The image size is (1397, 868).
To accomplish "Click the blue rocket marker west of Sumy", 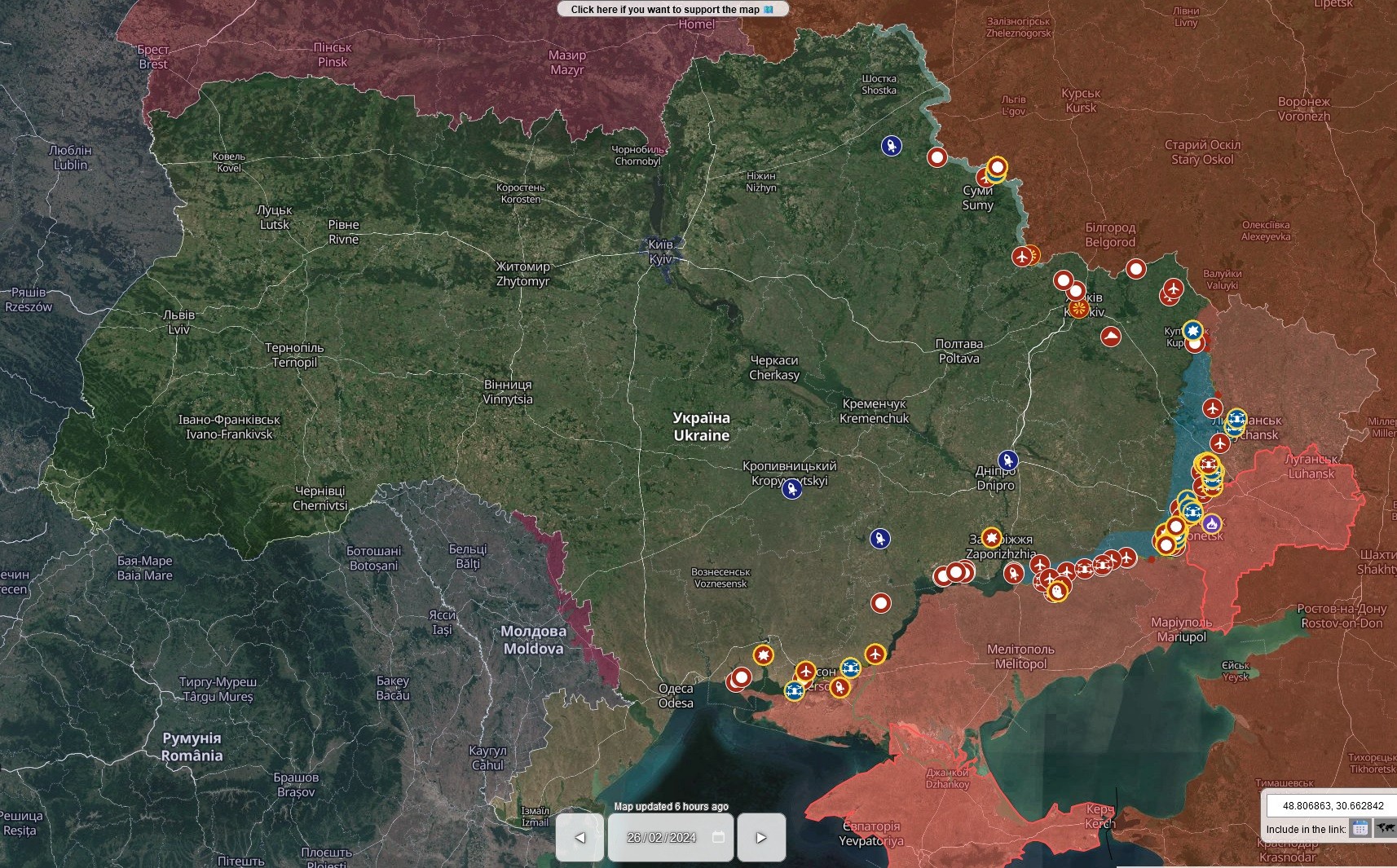I will [x=892, y=146].
